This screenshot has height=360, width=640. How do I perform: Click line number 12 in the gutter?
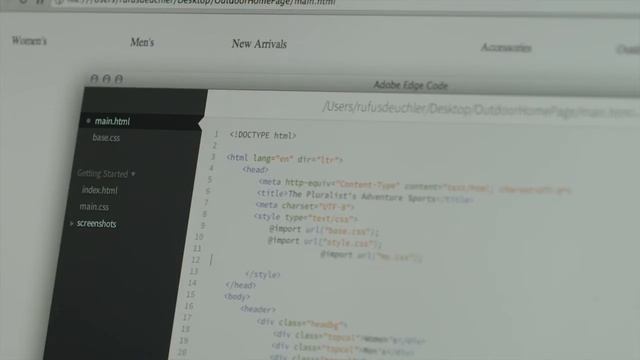point(196,260)
